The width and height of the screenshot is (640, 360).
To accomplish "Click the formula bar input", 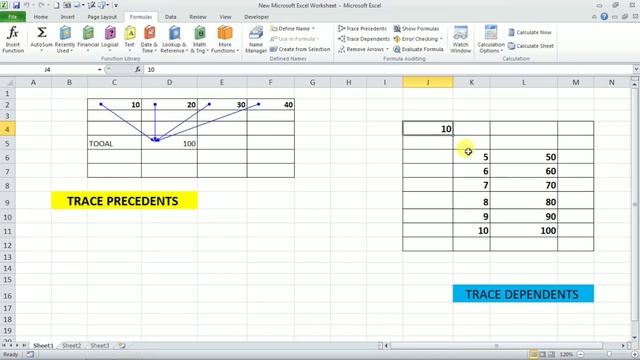I will pyautogui.click(x=388, y=70).
